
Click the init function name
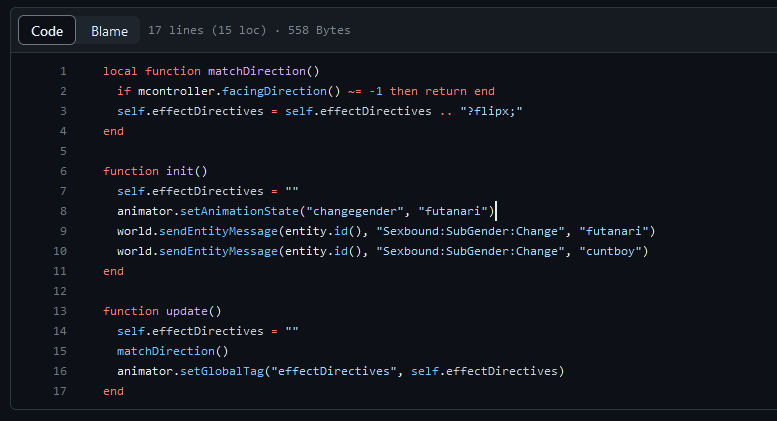179,171
